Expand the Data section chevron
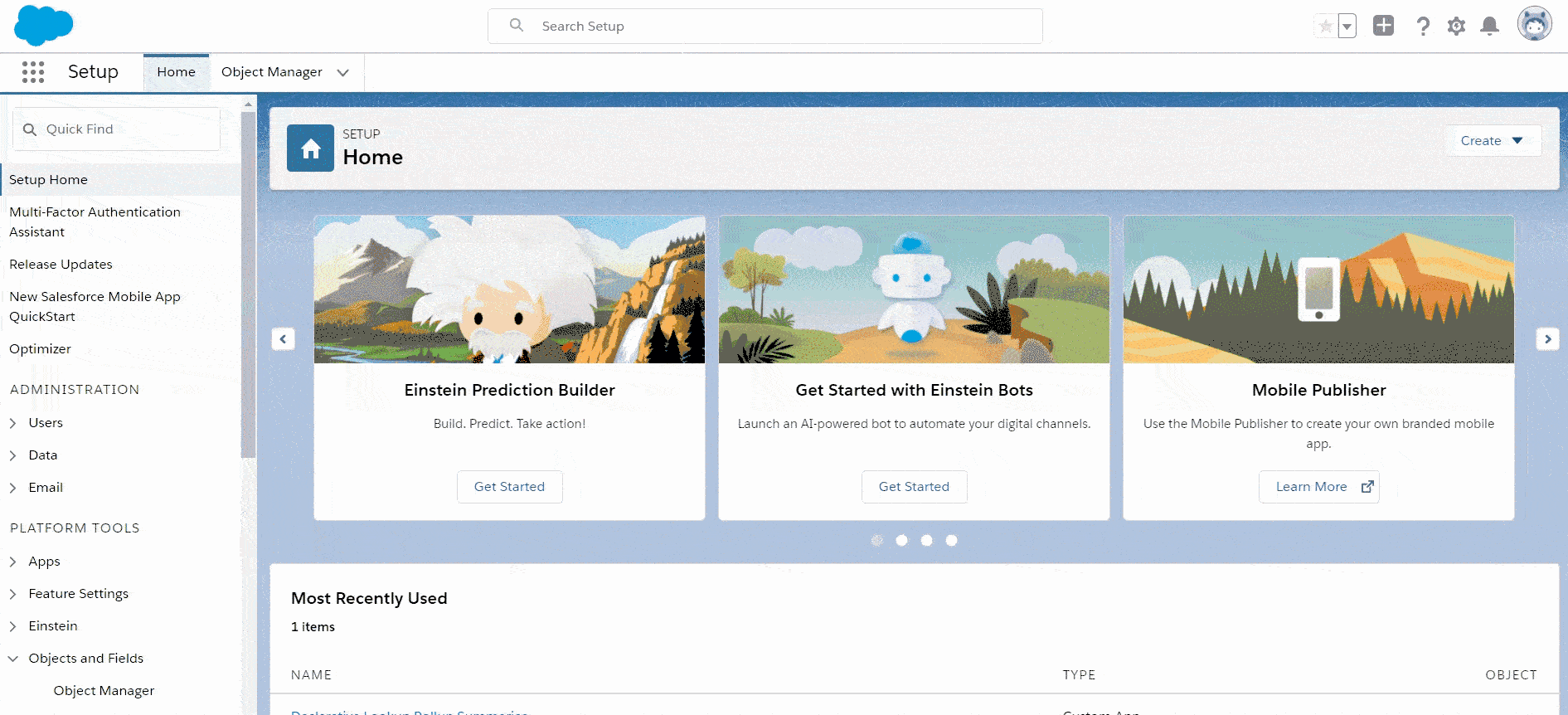Viewport: 1568px width, 715px height. pos(13,455)
